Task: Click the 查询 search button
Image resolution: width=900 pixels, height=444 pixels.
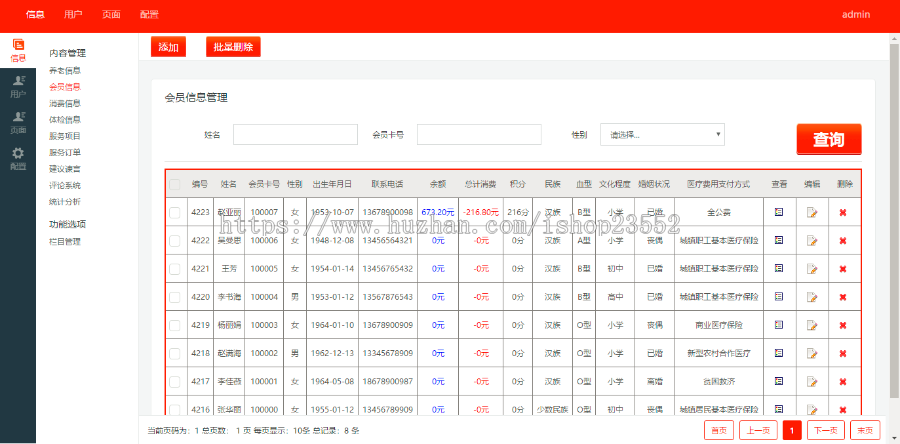Action: tap(828, 140)
